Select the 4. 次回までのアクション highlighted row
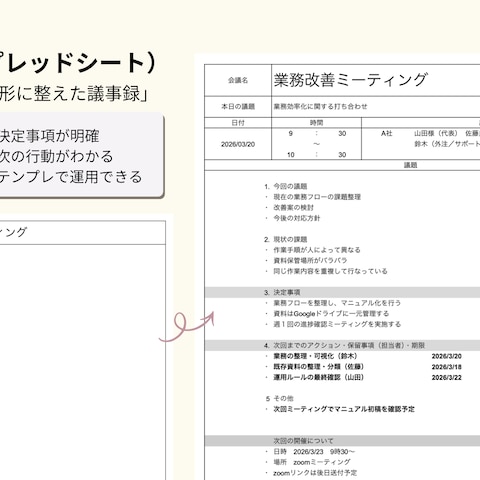This screenshot has height=480, width=480. click(342, 345)
